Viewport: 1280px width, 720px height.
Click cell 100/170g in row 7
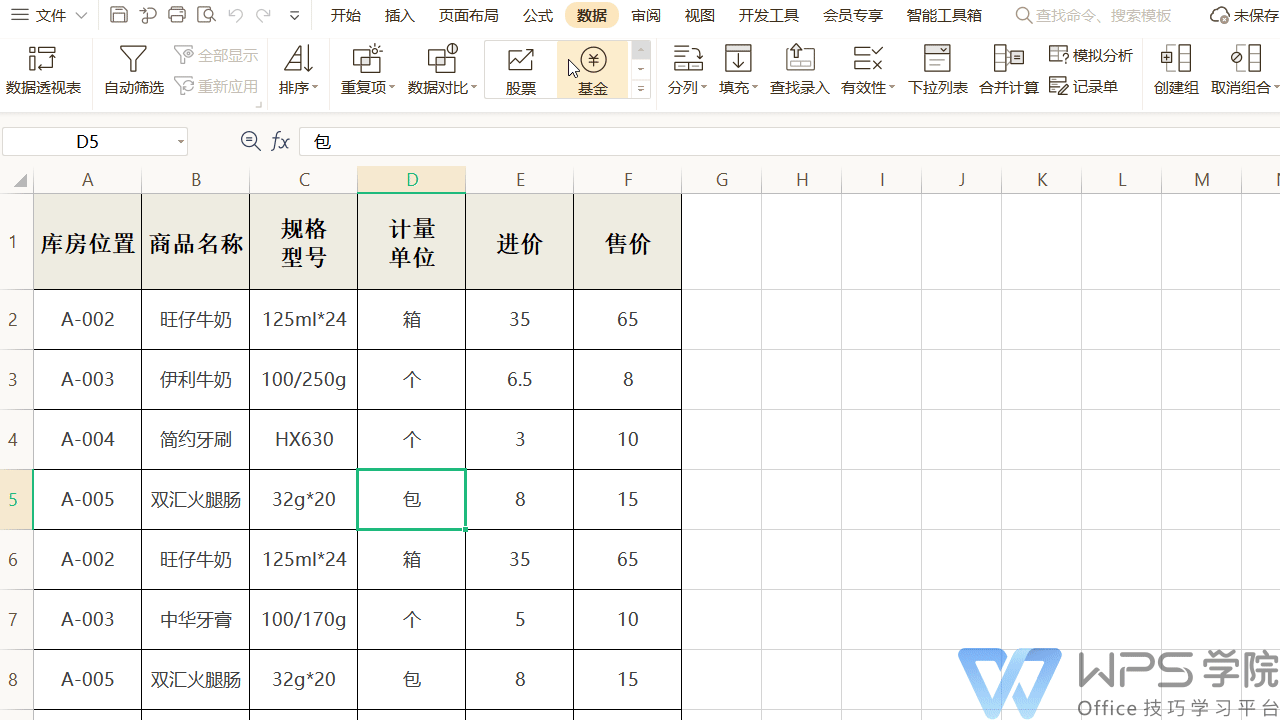pyautogui.click(x=304, y=619)
